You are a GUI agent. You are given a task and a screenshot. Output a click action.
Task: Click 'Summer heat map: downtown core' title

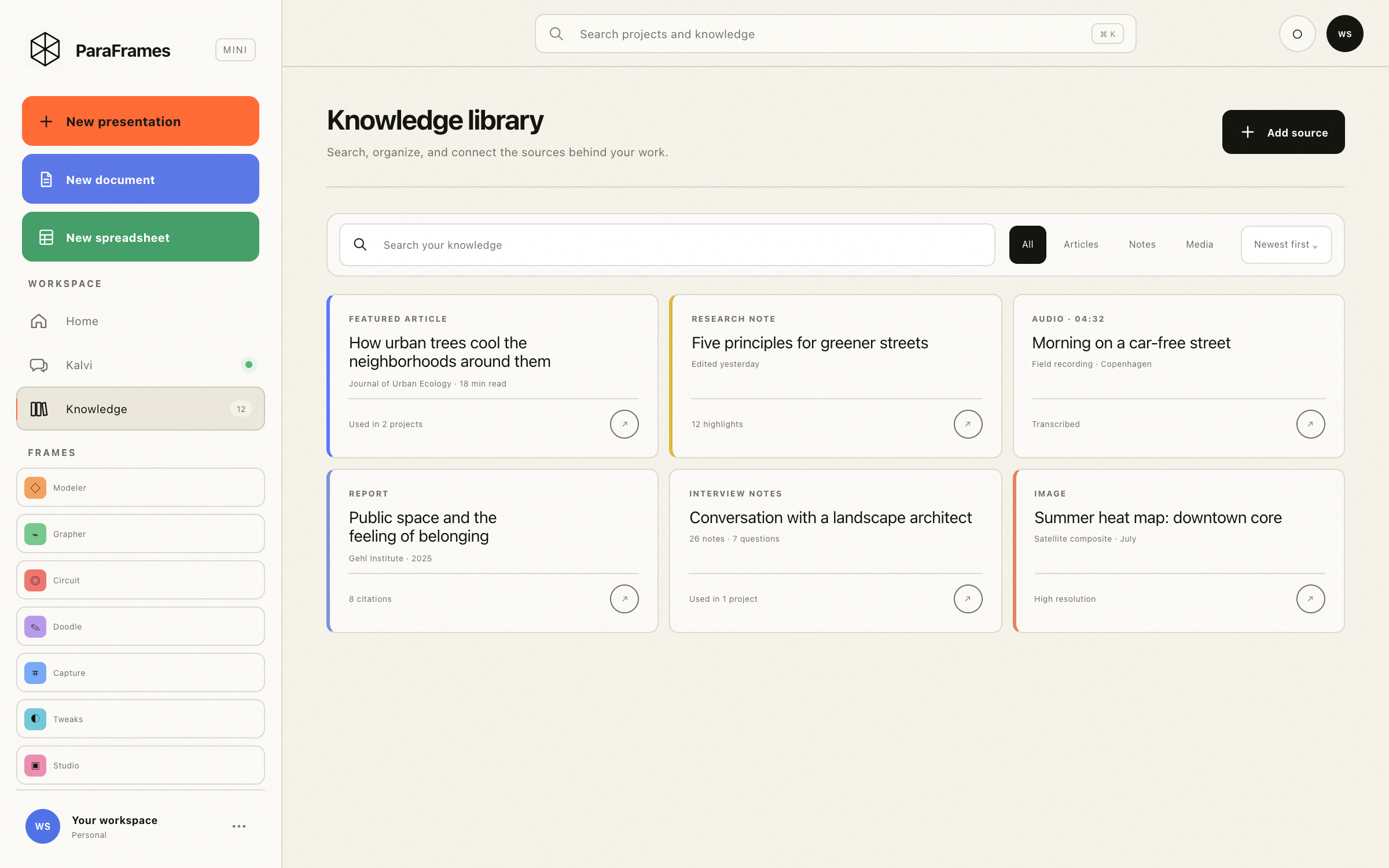tap(1158, 517)
